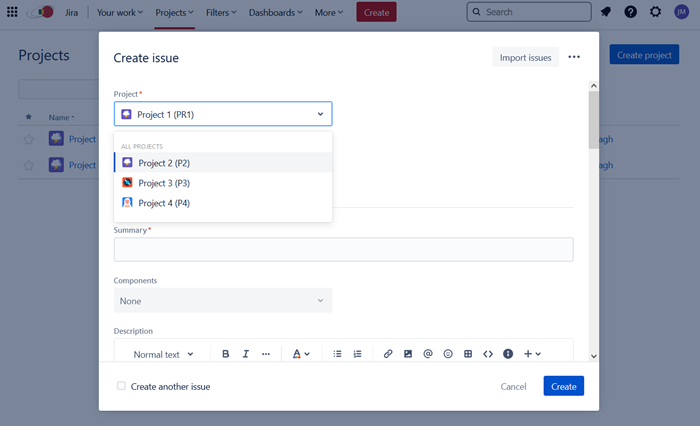The width and height of the screenshot is (700, 426).
Task: Open the Components None dropdown
Action: pos(223,301)
